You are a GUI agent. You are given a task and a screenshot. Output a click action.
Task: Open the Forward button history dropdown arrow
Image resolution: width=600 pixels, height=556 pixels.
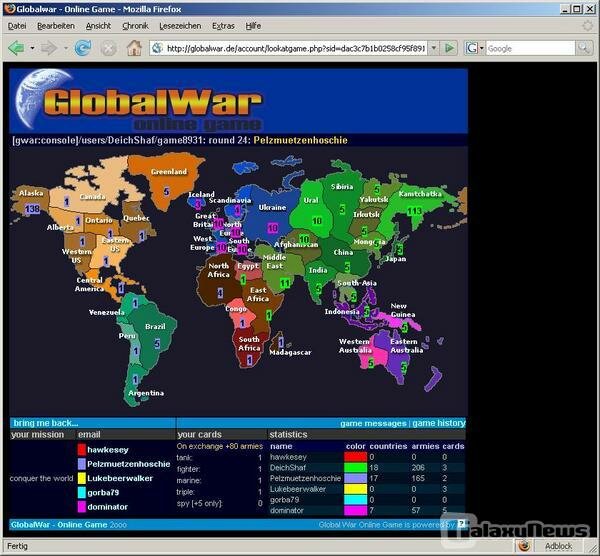pyautogui.click(x=65, y=48)
